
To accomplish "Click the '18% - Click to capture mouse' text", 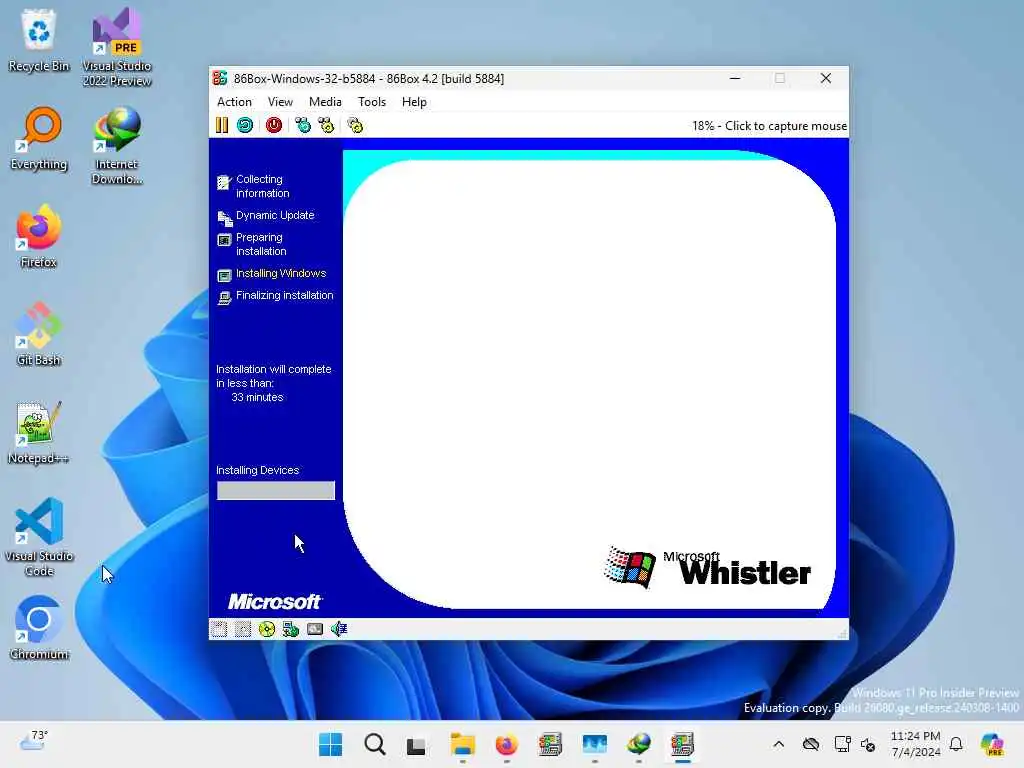I will pos(769,126).
